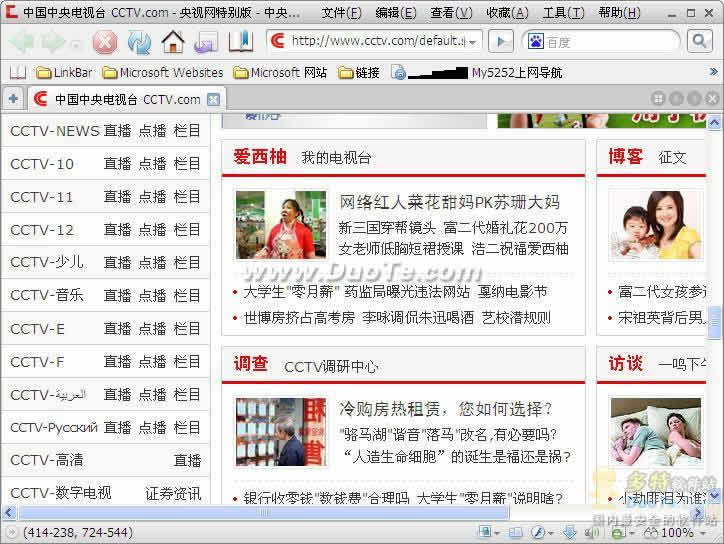Open the 工具(T) menu

tap(563, 13)
